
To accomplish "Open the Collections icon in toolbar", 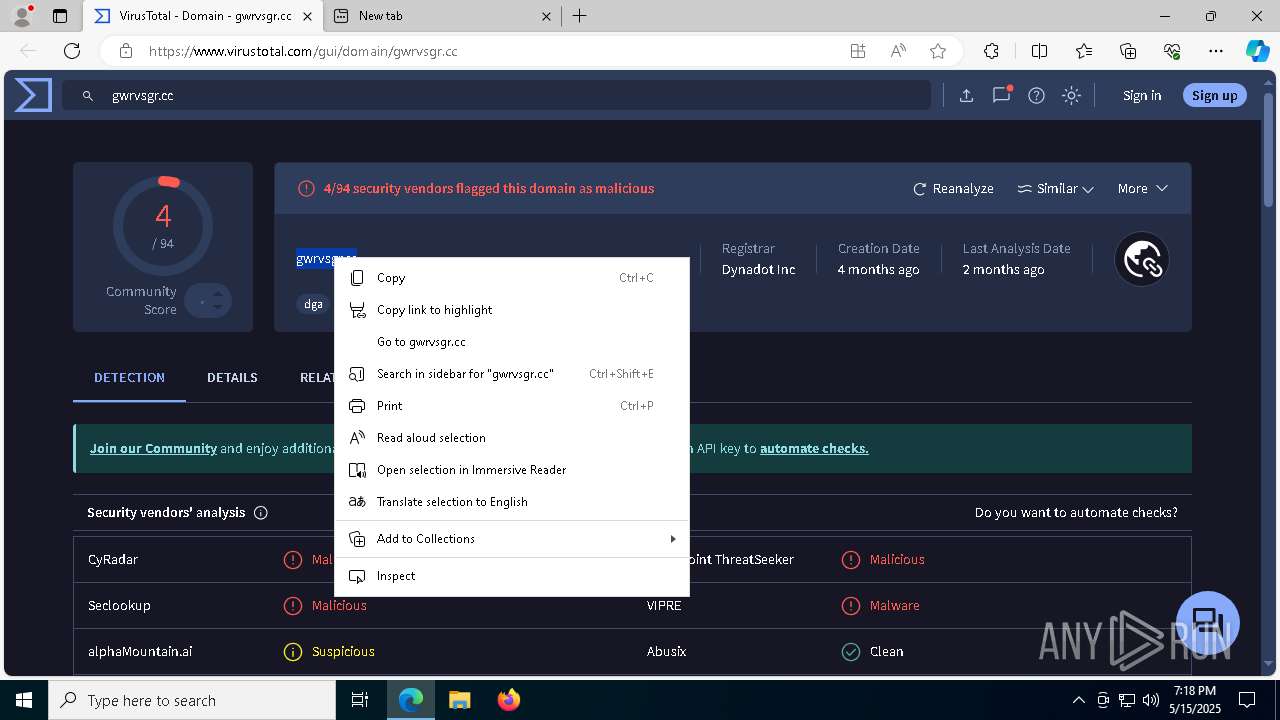I will (1128, 51).
